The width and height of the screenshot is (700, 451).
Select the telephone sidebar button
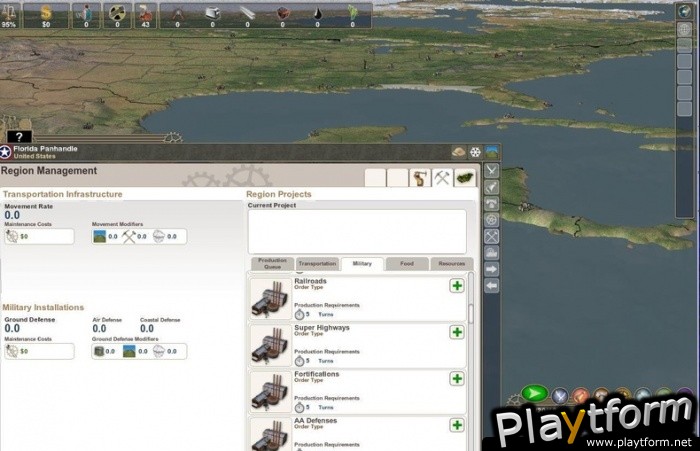click(492, 203)
